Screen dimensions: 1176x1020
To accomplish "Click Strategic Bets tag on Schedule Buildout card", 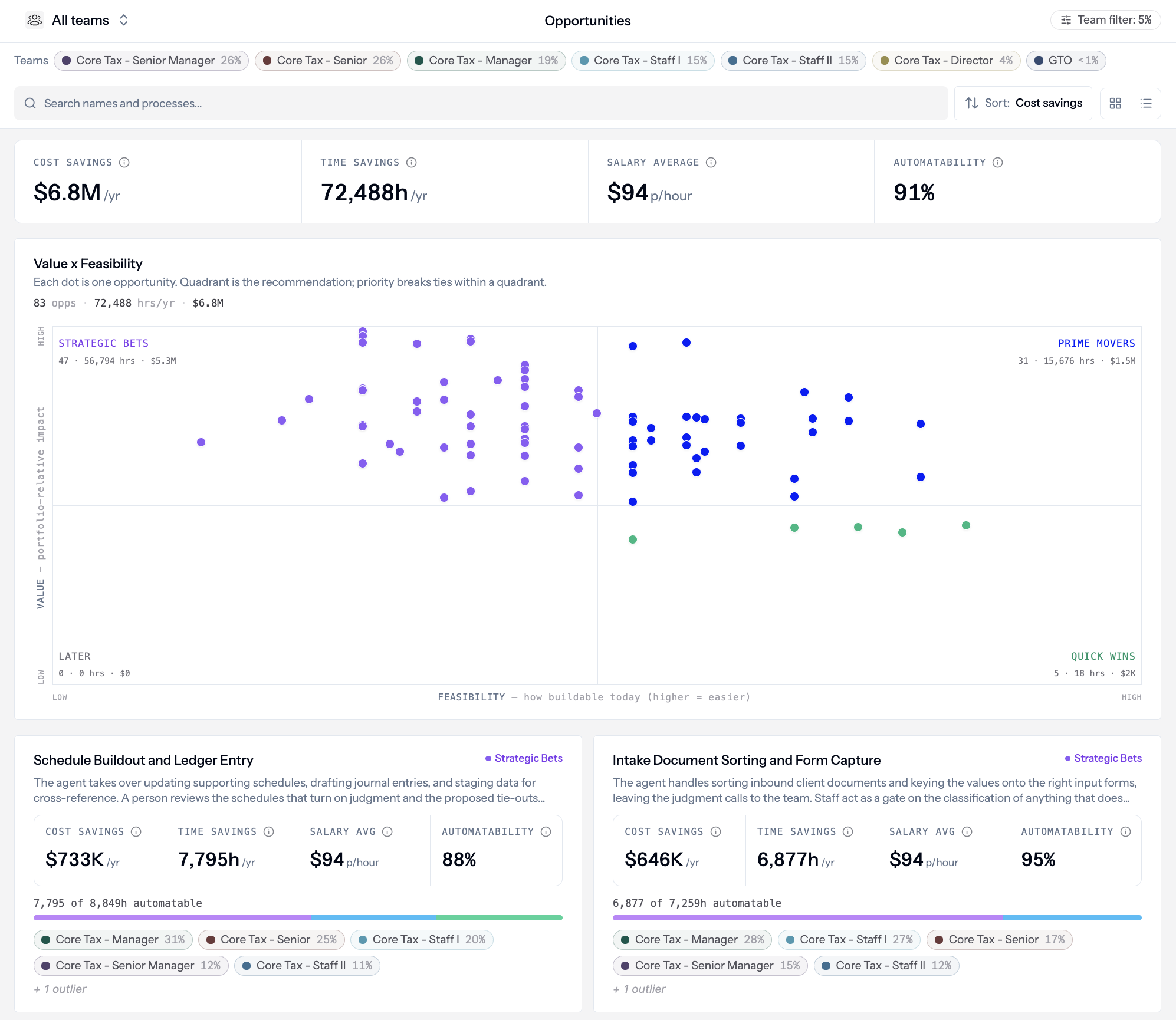I will pos(524,758).
